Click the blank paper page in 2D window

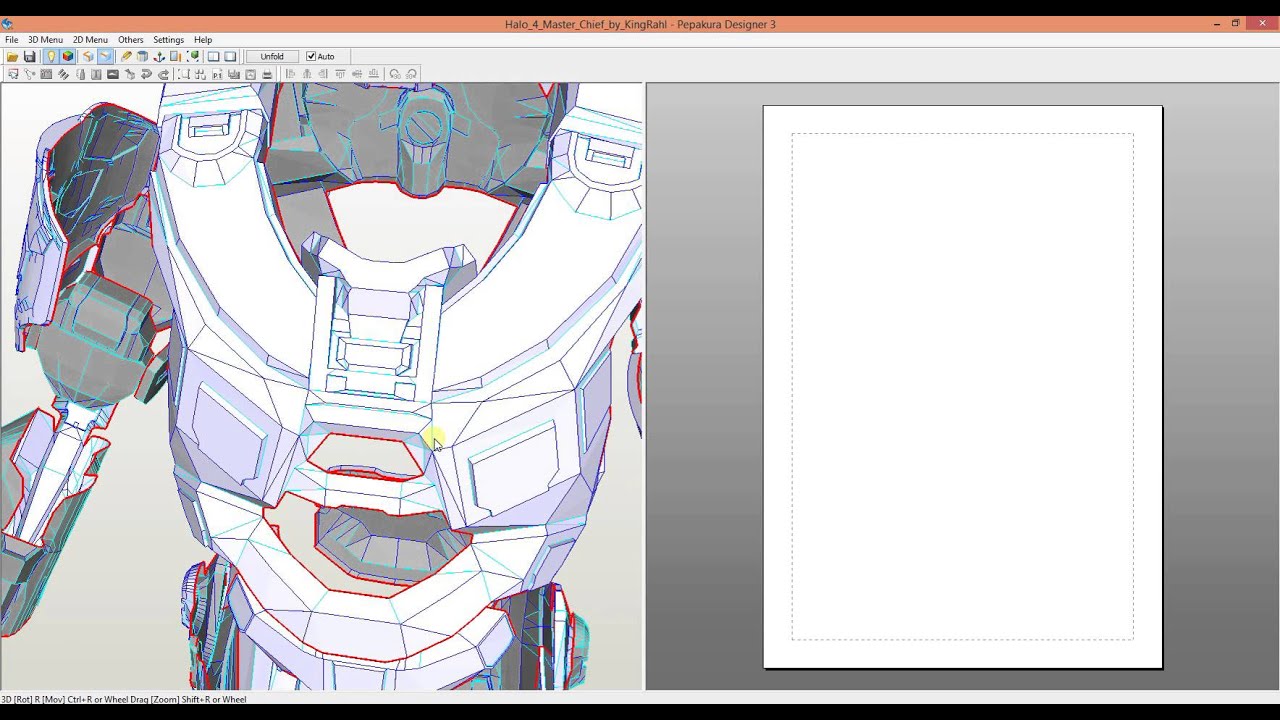pyautogui.click(x=963, y=387)
